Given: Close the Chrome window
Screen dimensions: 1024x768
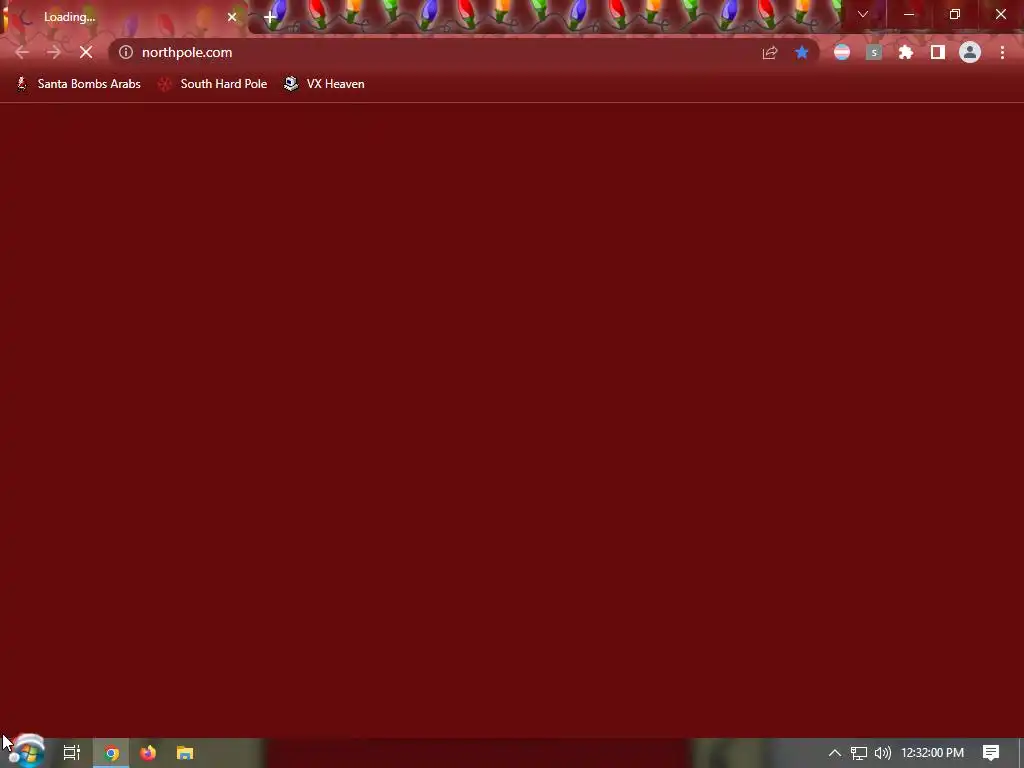Looking at the screenshot, I should [x=1000, y=14].
